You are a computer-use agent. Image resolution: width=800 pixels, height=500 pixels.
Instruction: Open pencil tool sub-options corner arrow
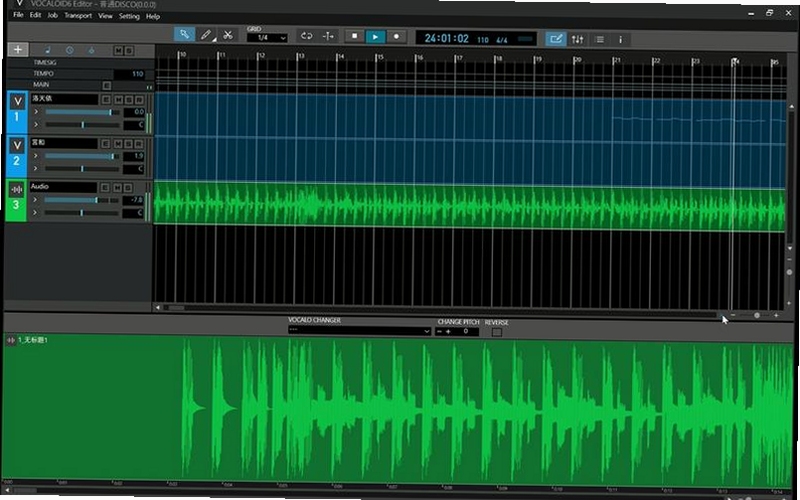pyautogui.click(x=214, y=40)
